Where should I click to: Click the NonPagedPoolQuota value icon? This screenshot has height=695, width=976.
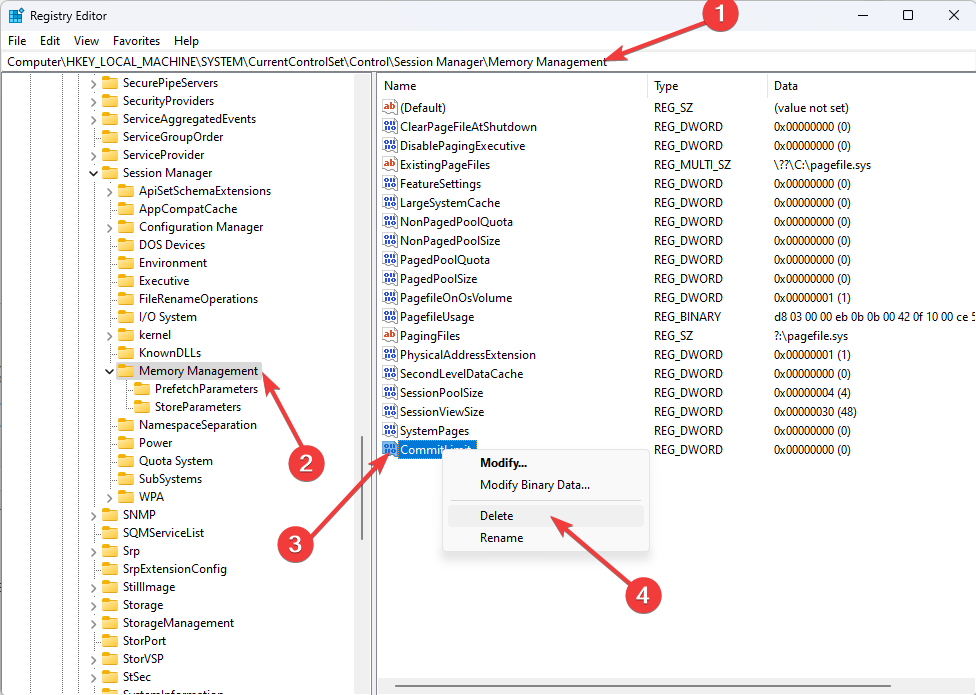pyautogui.click(x=390, y=222)
